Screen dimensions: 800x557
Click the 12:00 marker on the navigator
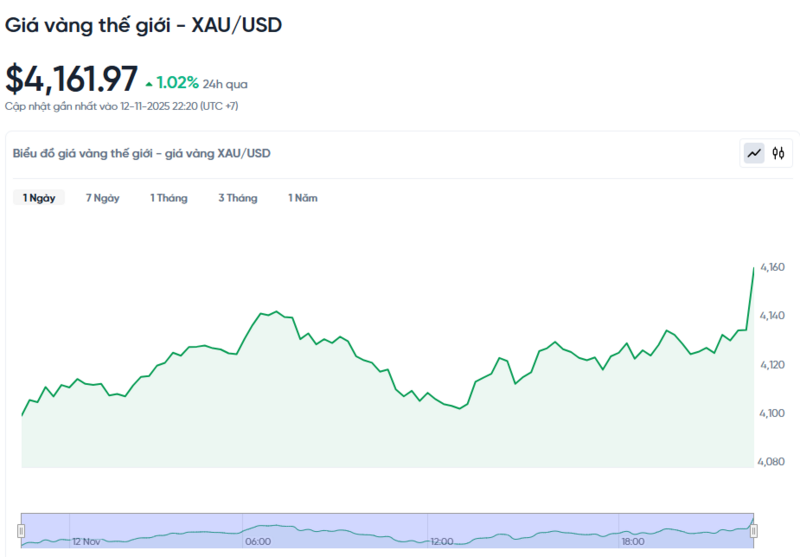coord(443,541)
